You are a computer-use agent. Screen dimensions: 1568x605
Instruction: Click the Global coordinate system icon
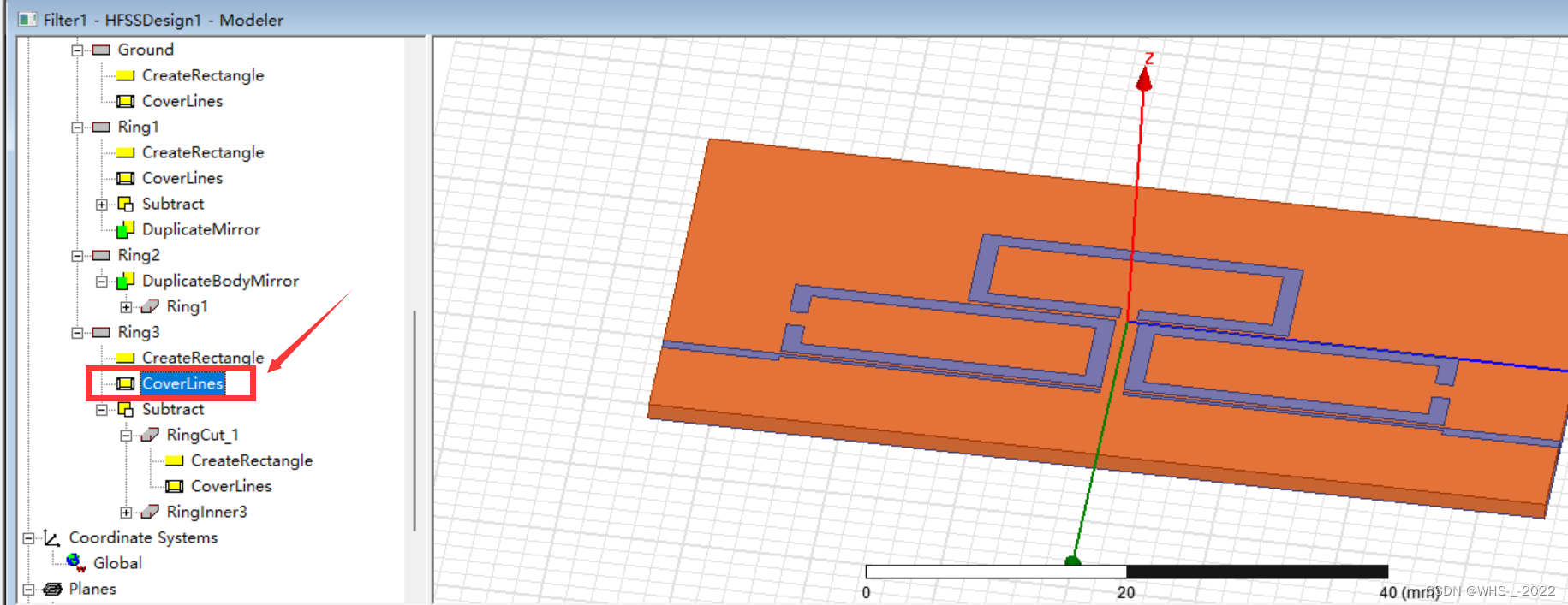[76, 562]
